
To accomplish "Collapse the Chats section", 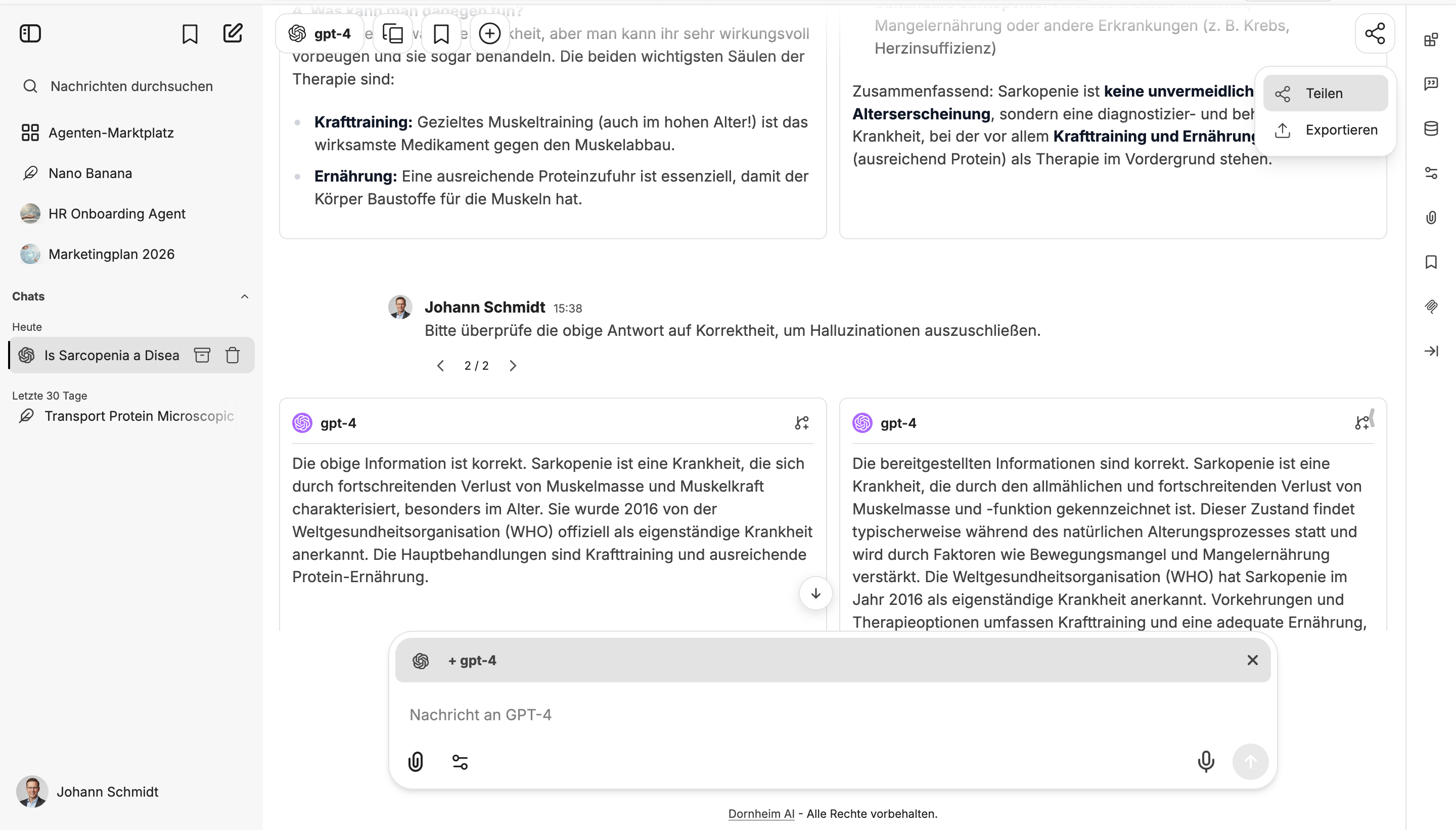I will point(244,296).
